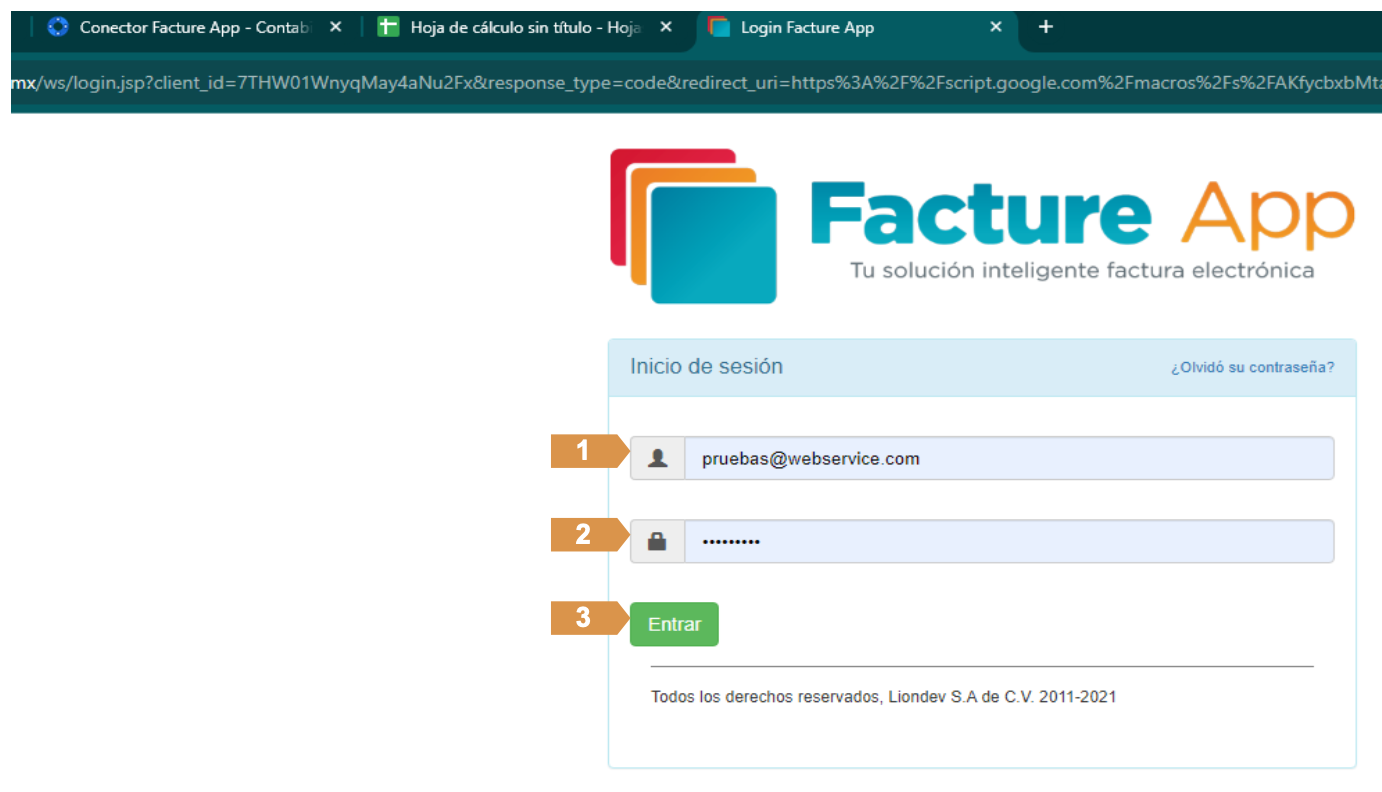Click the blue Conector Facture App favicon
1382x792 pixels.
point(58,27)
